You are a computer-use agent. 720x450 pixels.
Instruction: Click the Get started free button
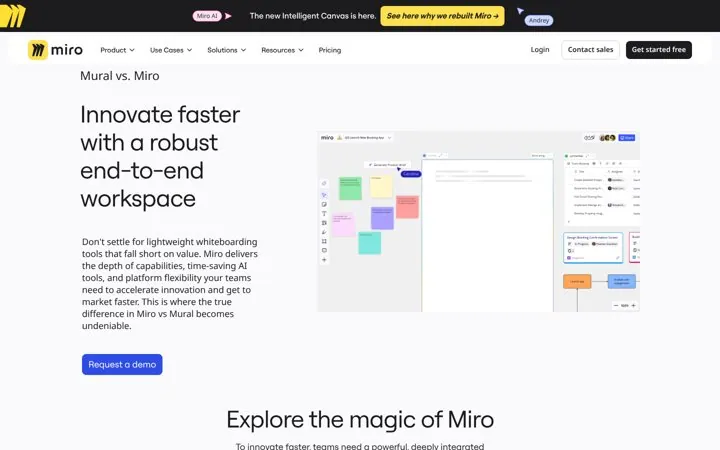(x=658, y=50)
